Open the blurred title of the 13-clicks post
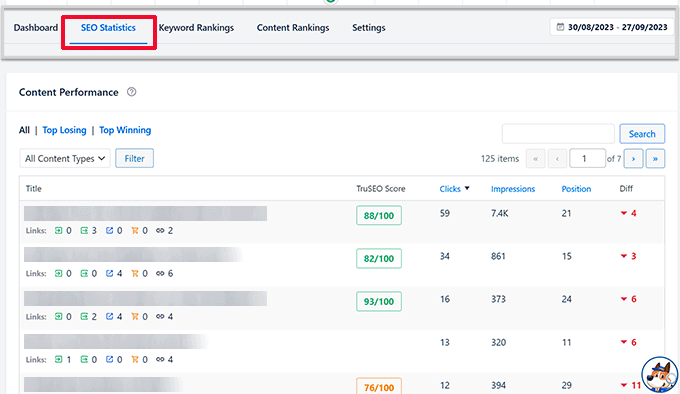 (116, 342)
